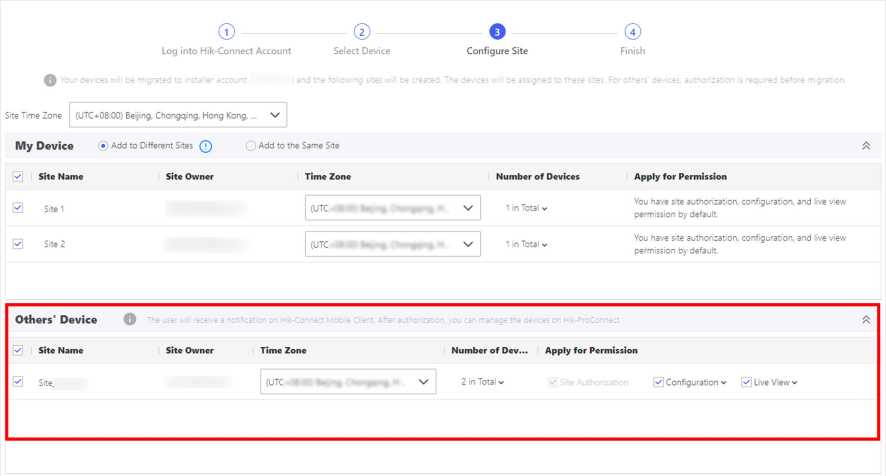This screenshot has height=476, width=886.
Task: Click the step 2 Select Device circle
Action: pyautogui.click(x=362, y=32)
